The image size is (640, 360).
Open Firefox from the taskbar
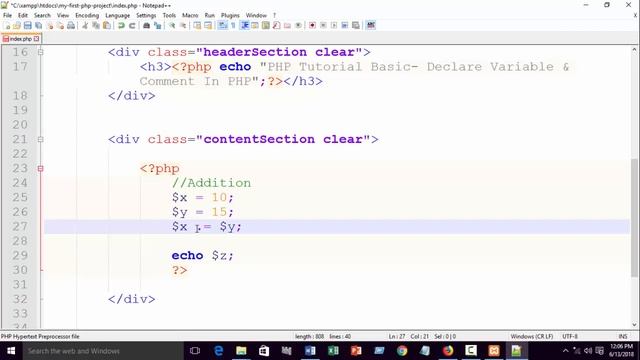pyautogui.click(x=448, y=351)
